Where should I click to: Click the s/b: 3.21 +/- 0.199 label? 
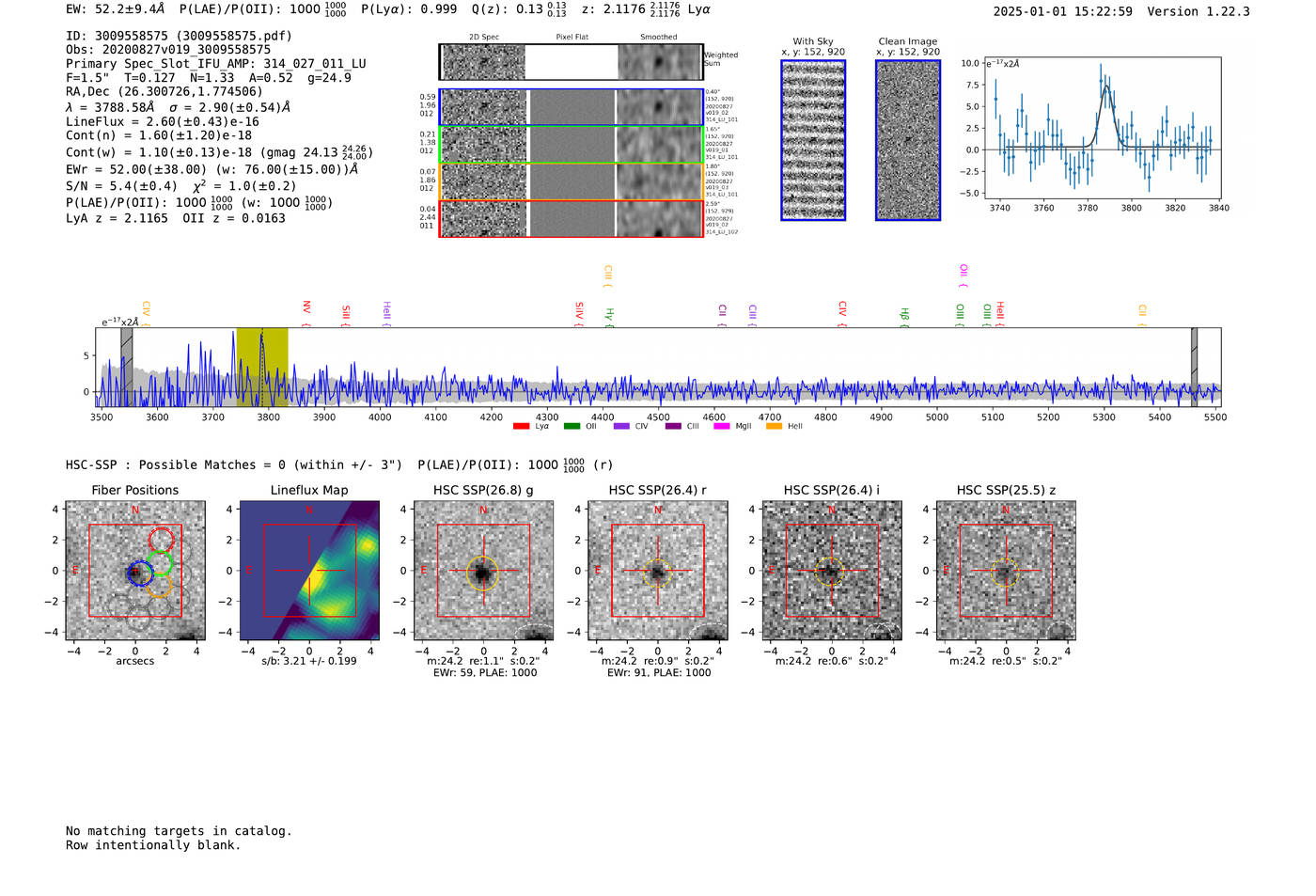coord(309,661)
